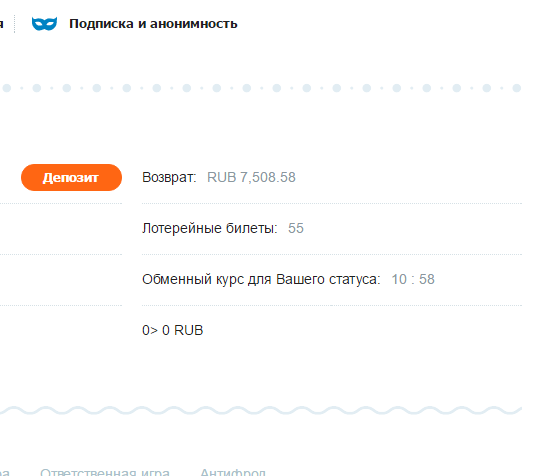The image size is (553, 476).
Task: Click the Лотерейные билеты label
Action: pyautogui.click(x=210, y=228)
